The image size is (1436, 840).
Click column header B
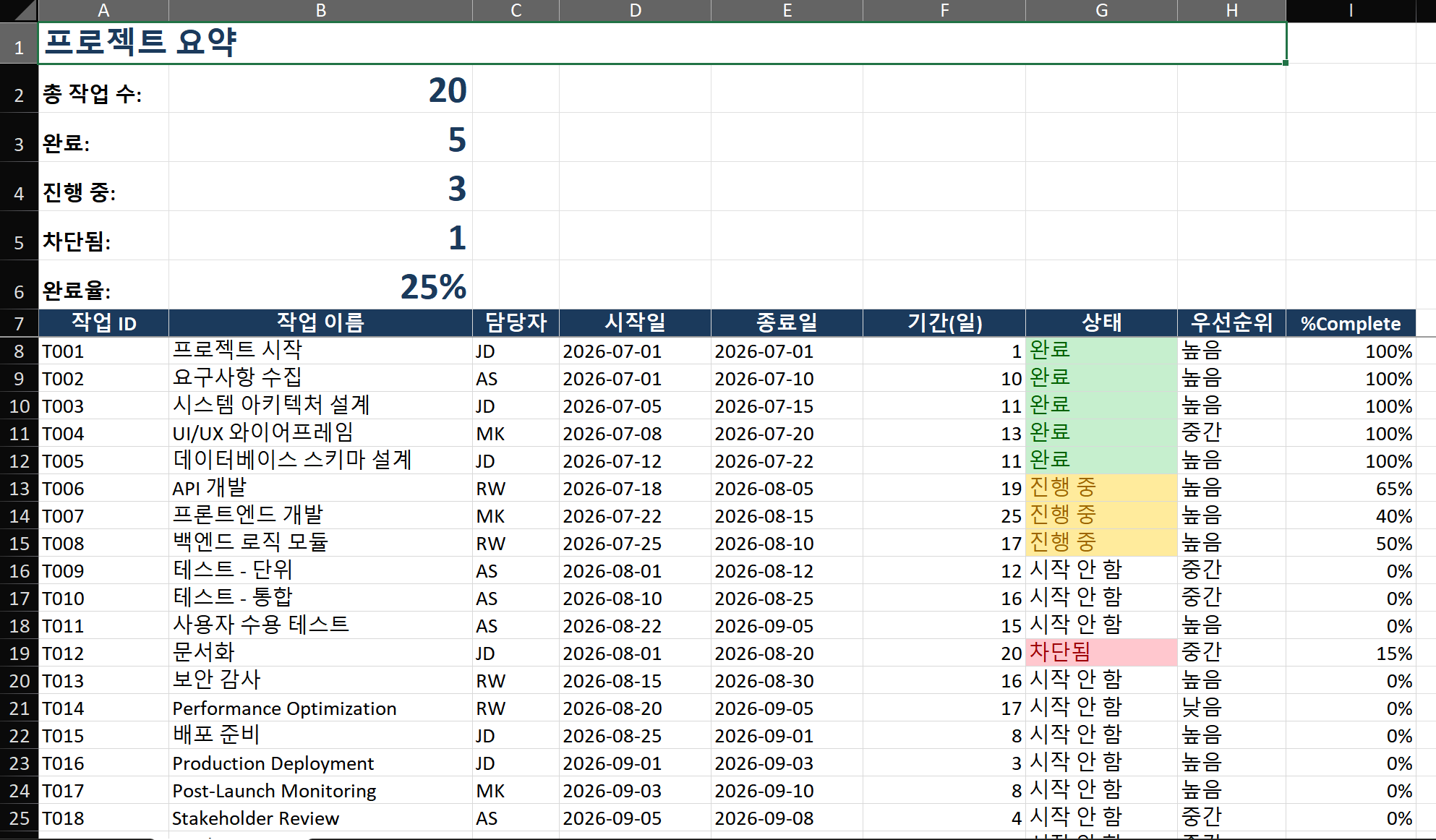click(x=320, y=10)
